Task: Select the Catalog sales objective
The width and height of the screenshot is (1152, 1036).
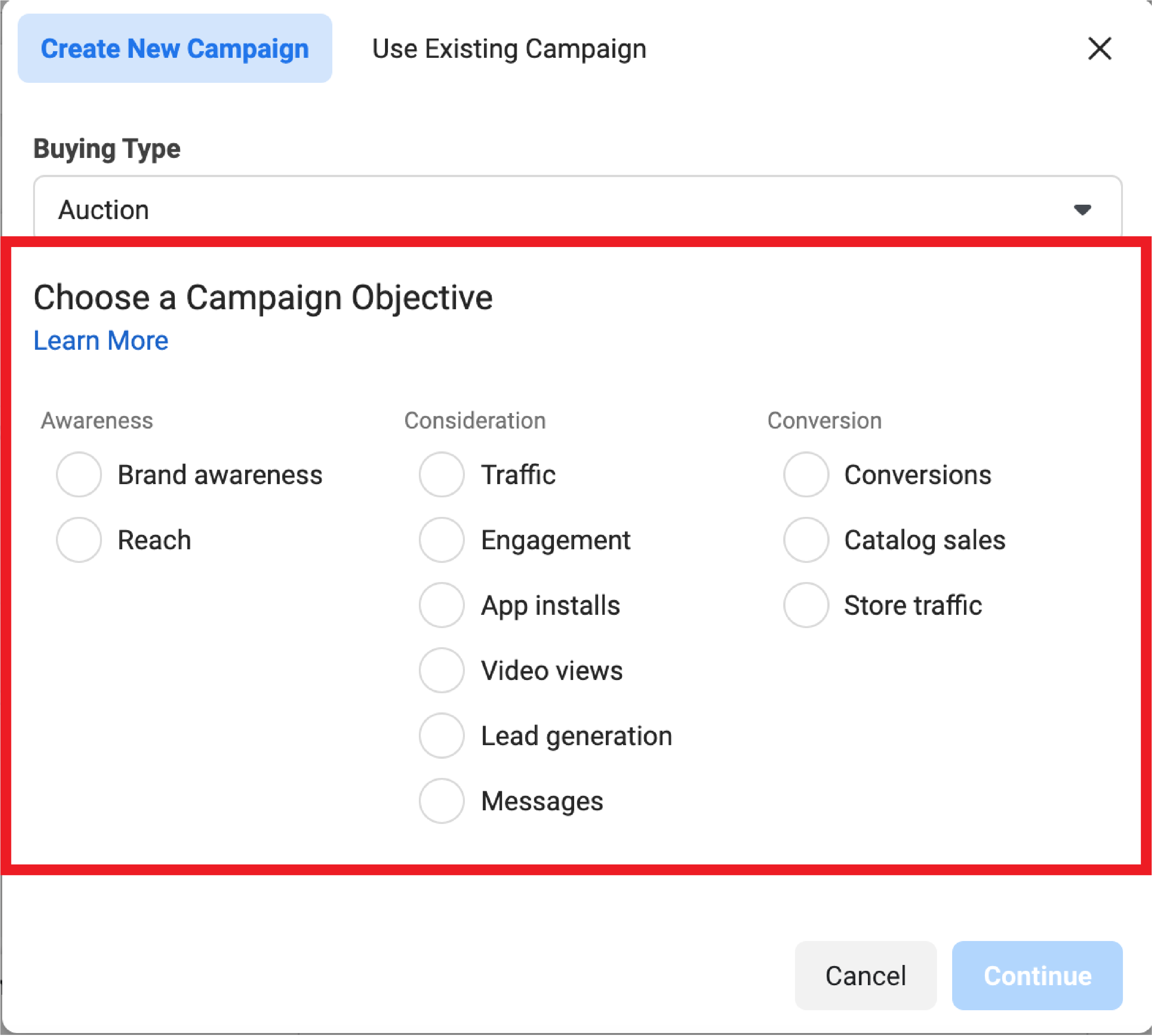Action: [806, 540]
